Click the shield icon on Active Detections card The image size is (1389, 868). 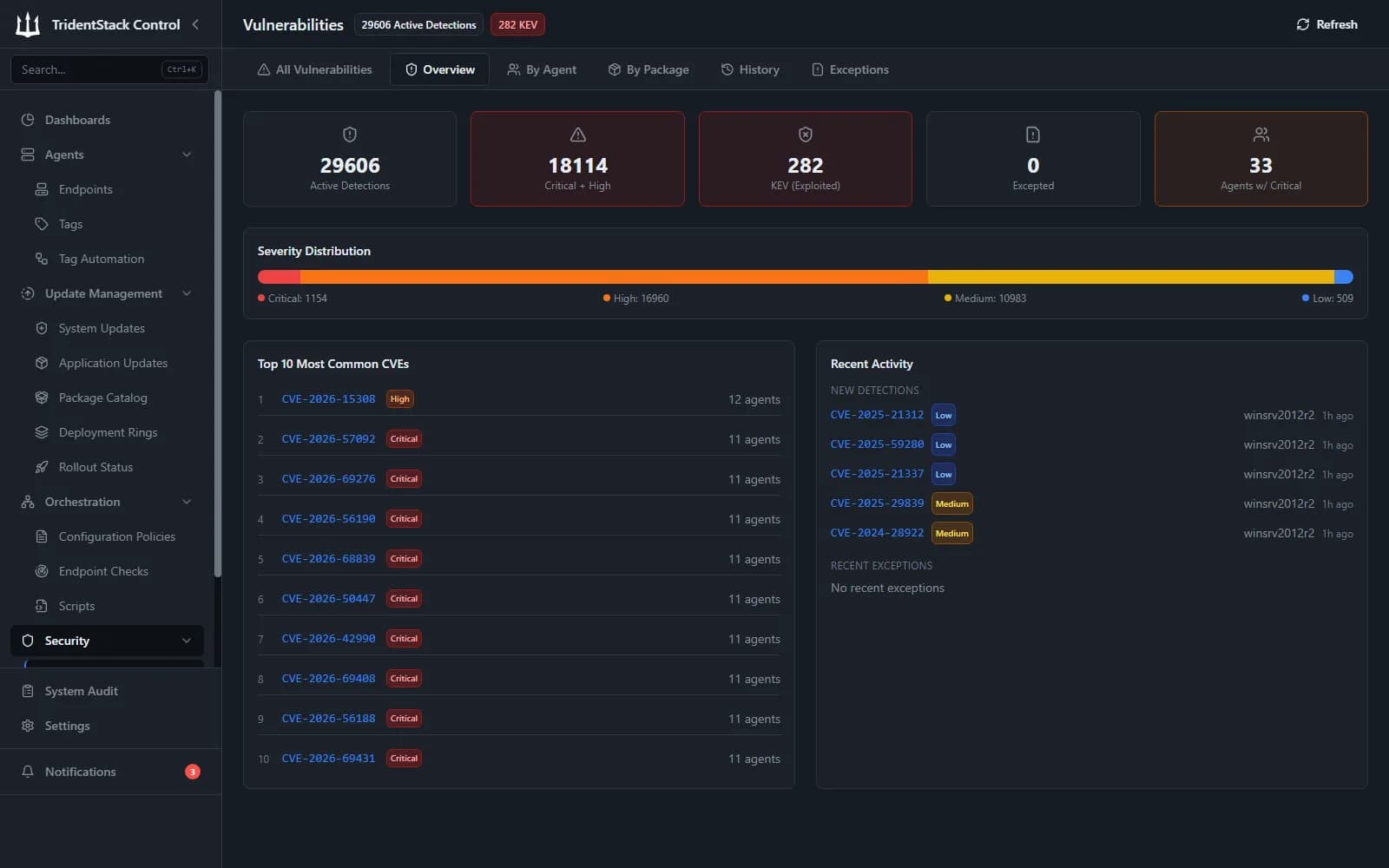point(350,135)
